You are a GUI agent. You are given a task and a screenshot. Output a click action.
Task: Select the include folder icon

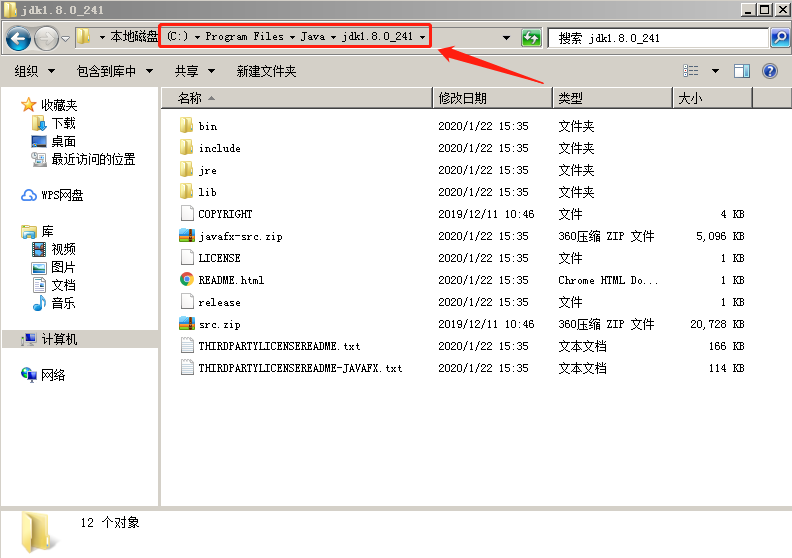coord(186,147)
